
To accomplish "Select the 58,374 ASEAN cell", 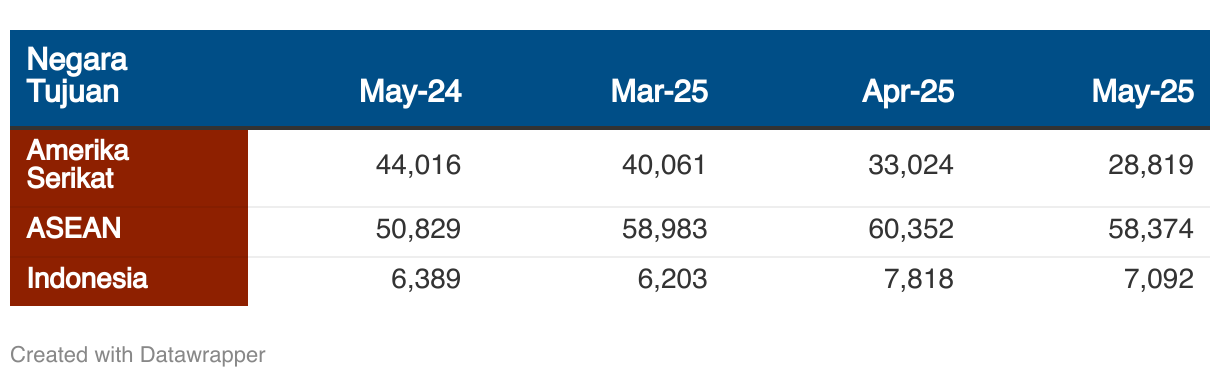I will [x=1151, y=229].
